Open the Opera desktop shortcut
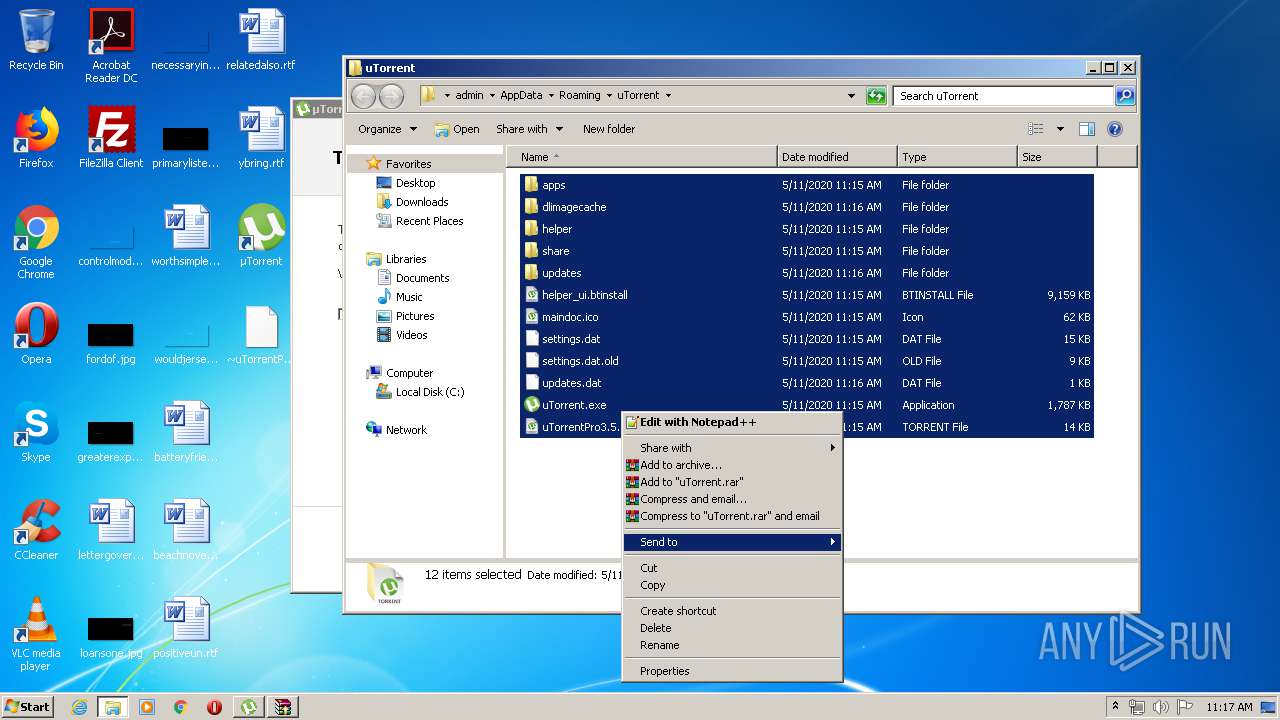The height and width of the screenshot is (720, 1280). (36, 334)
